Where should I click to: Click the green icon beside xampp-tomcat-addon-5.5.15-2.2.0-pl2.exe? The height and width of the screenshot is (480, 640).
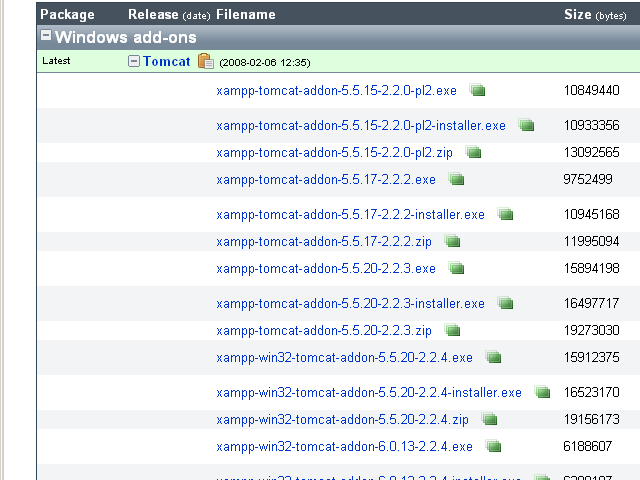[x=477, y=90]
